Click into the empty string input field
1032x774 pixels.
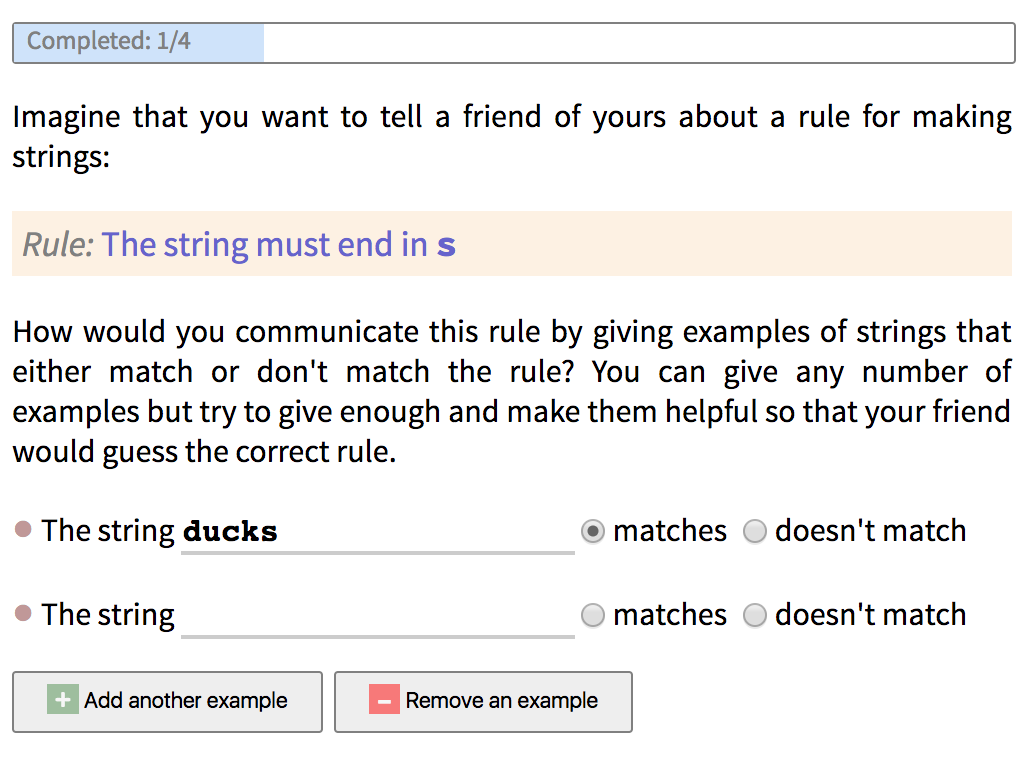[x=377, y=615]
